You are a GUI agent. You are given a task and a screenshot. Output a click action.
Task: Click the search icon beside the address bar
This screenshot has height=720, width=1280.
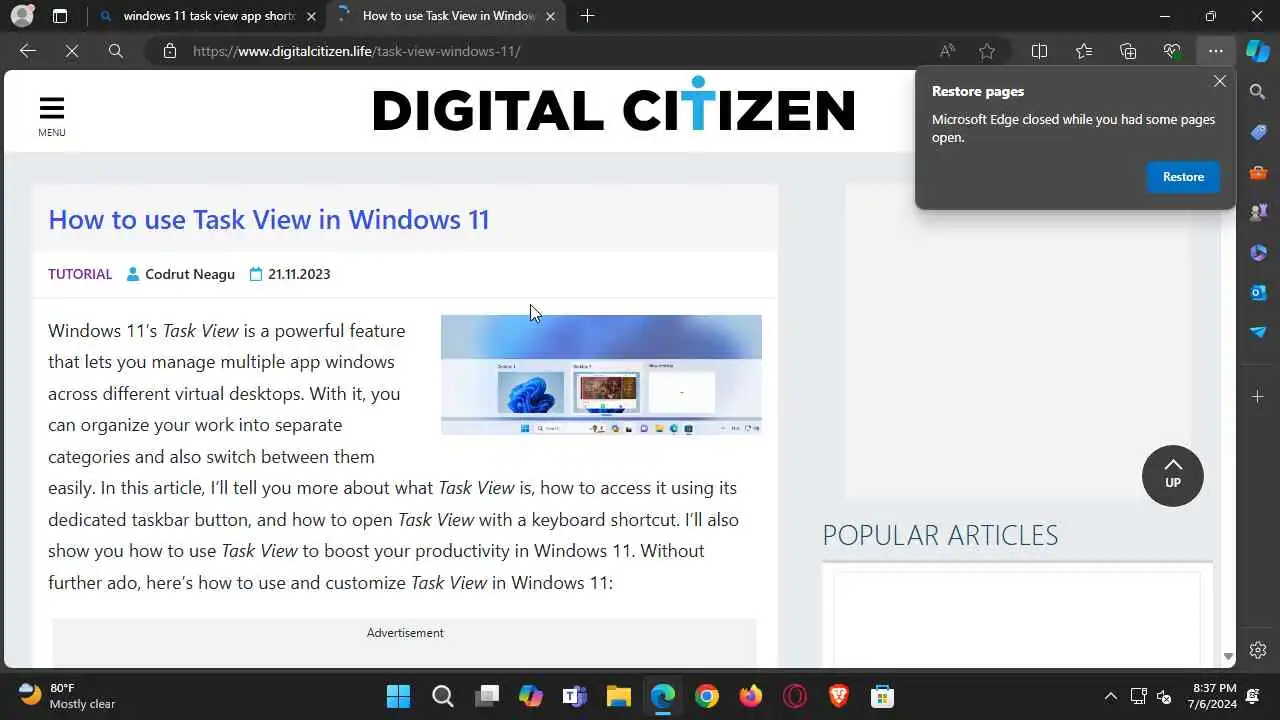pyautogui.click(x=116, y=51)
